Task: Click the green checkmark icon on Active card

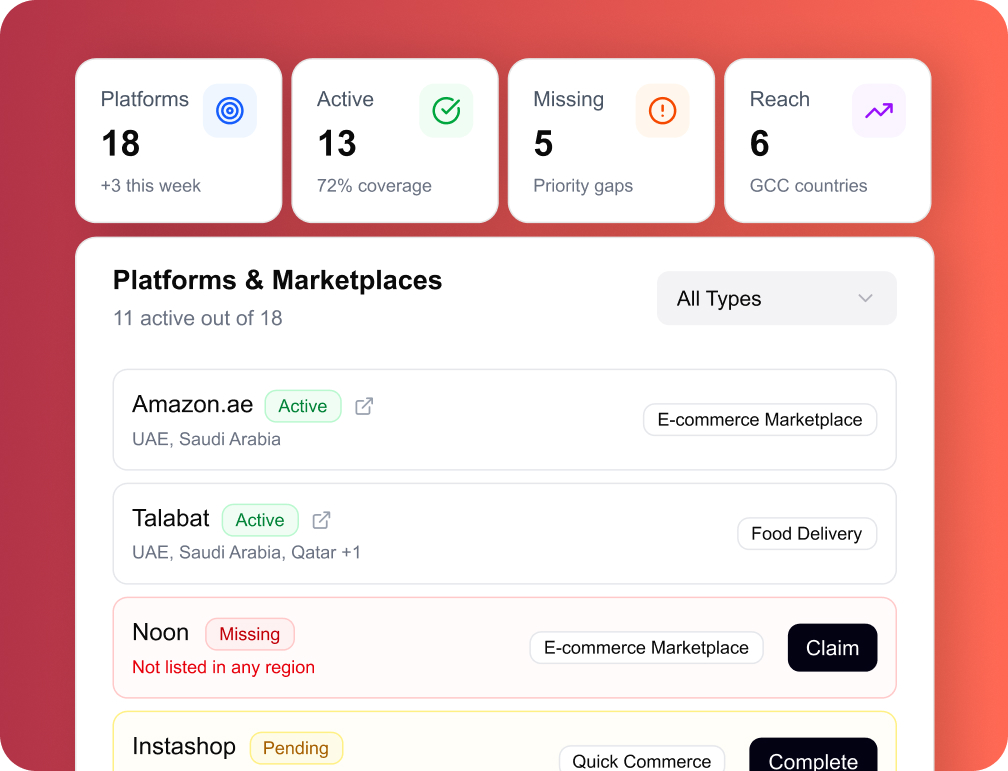Action: point(446,110)
